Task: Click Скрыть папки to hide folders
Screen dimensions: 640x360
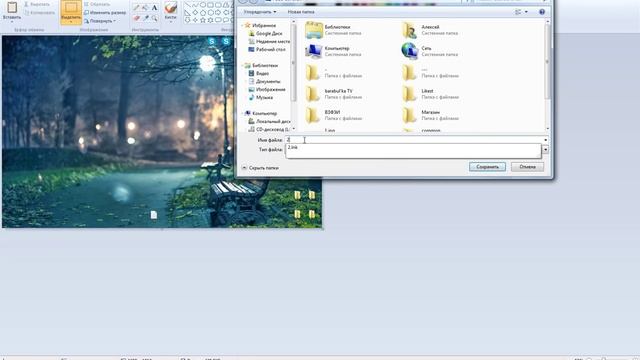Action: pyautogui.click(x=260, y=168)
